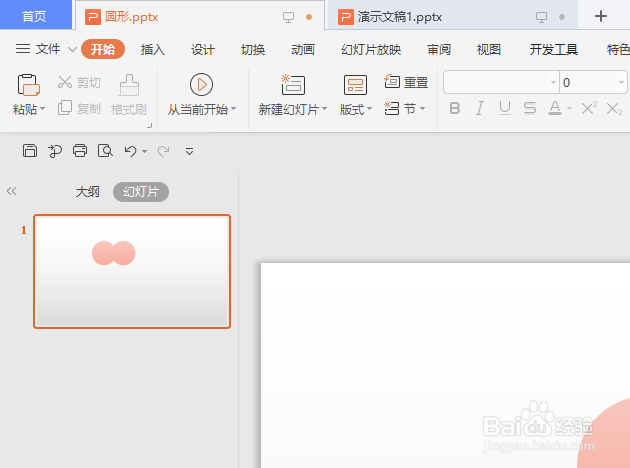
Task: Click monitor icon on 圆形.pptx tab
Action: coord(288,17)
